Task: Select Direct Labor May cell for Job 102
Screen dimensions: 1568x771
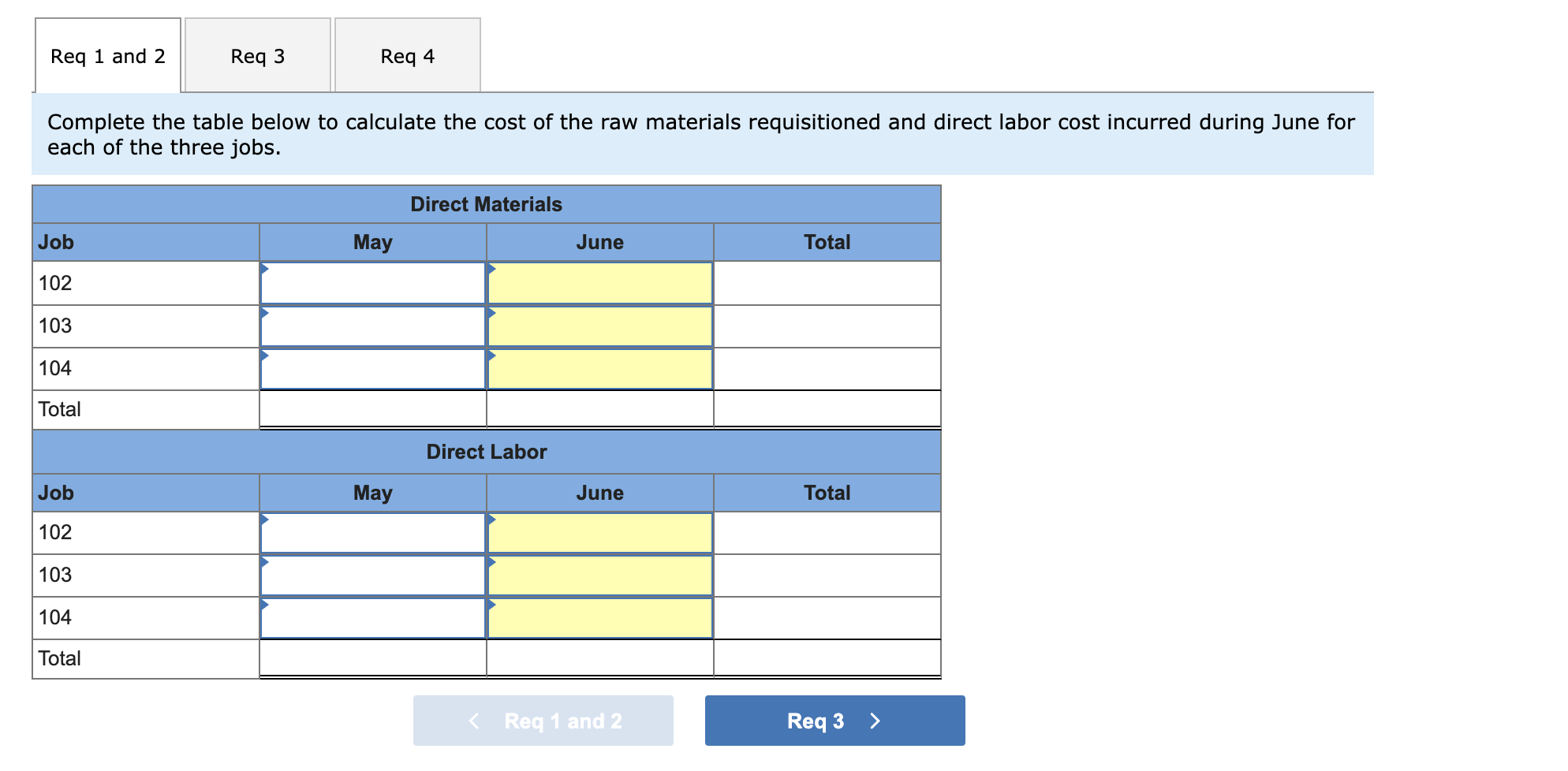Action: (x=373, y=533)
